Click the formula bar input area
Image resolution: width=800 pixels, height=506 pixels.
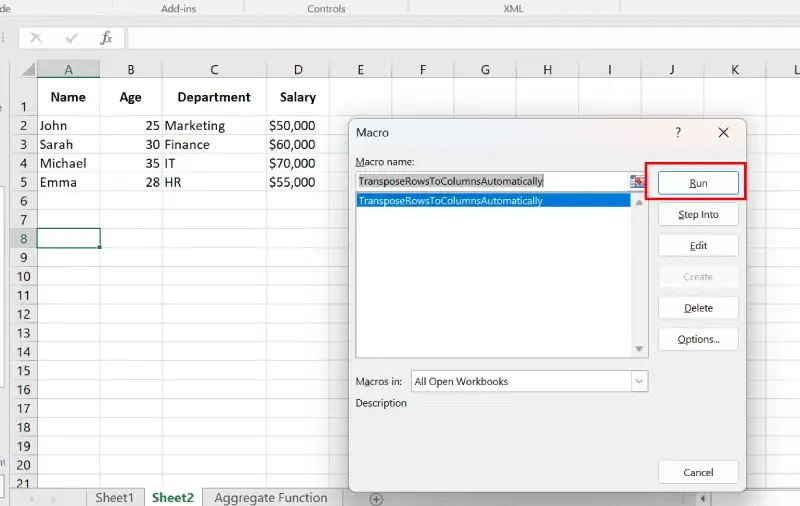point(463,38)
